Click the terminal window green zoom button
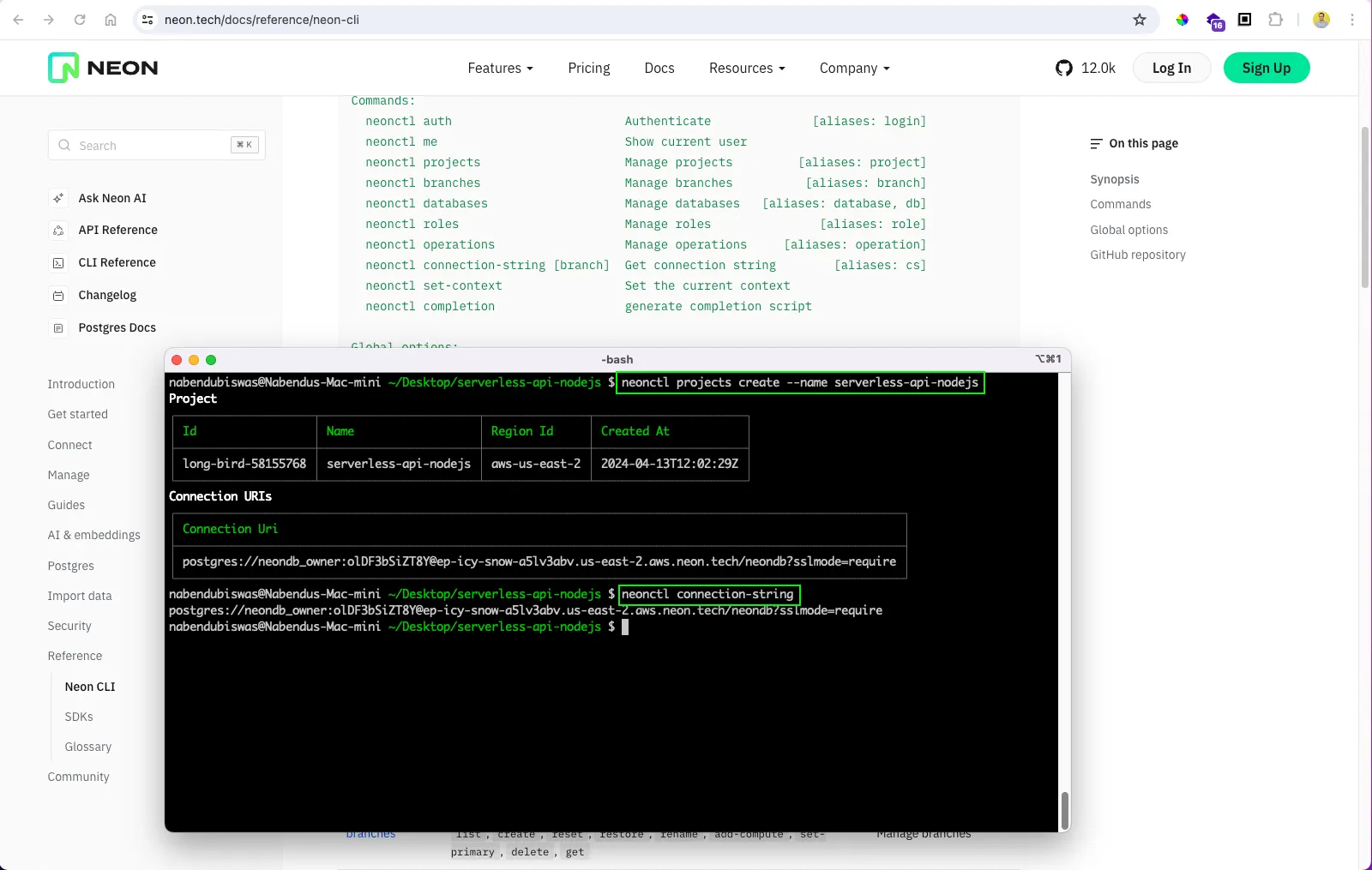 211,360
